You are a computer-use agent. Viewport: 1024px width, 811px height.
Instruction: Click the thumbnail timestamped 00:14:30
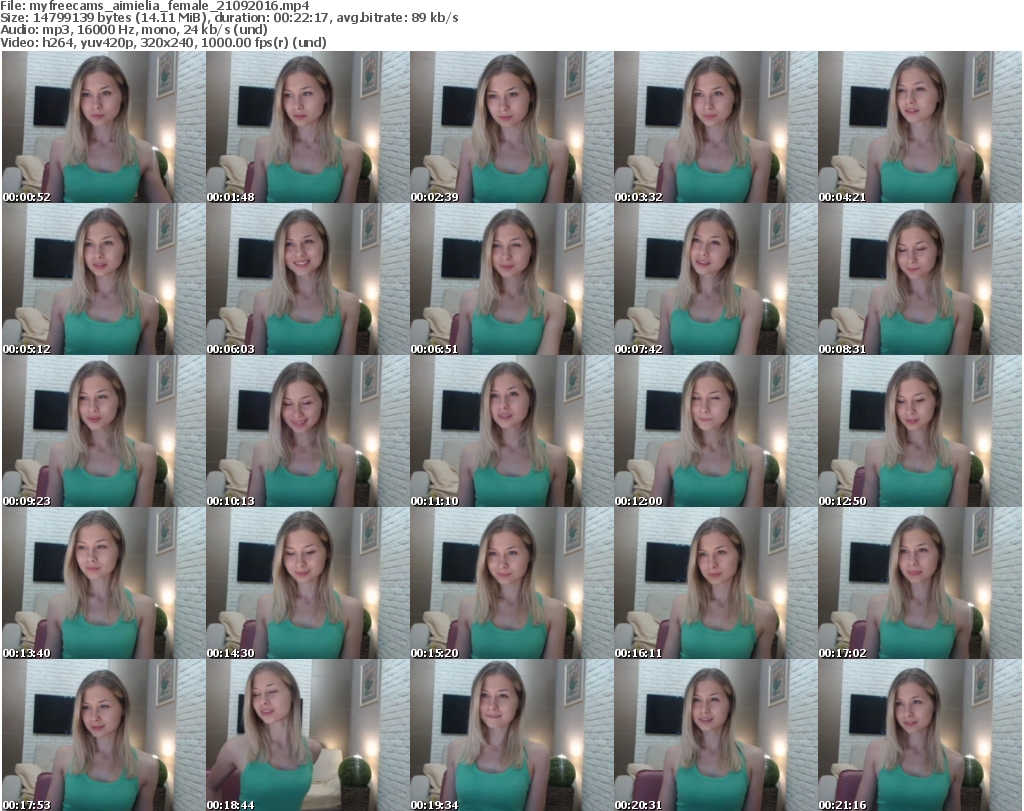(308, 583)
